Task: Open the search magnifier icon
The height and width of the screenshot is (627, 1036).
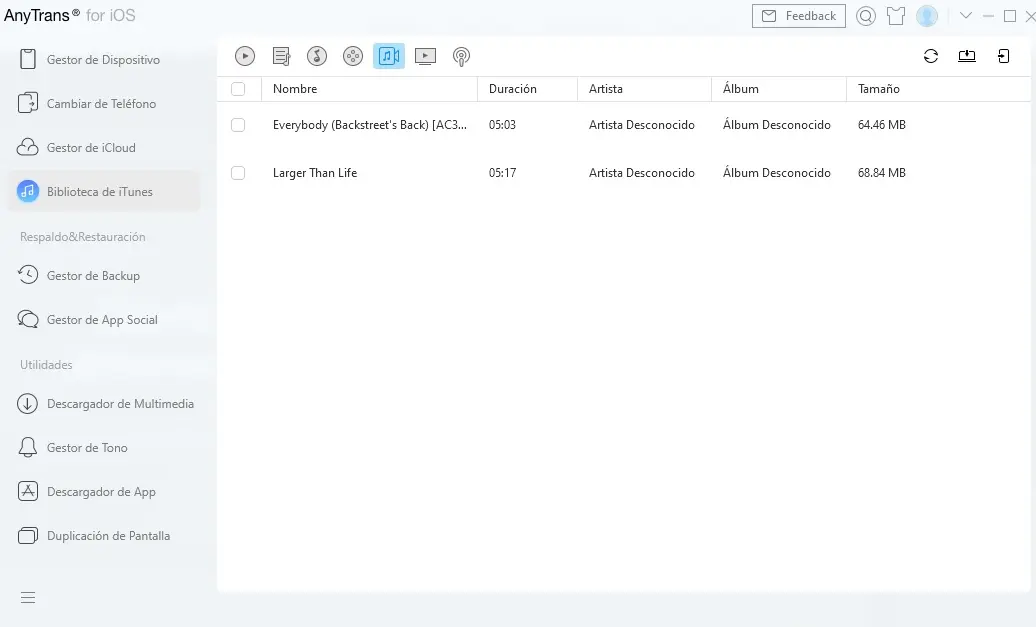Action: pos(866,16)
